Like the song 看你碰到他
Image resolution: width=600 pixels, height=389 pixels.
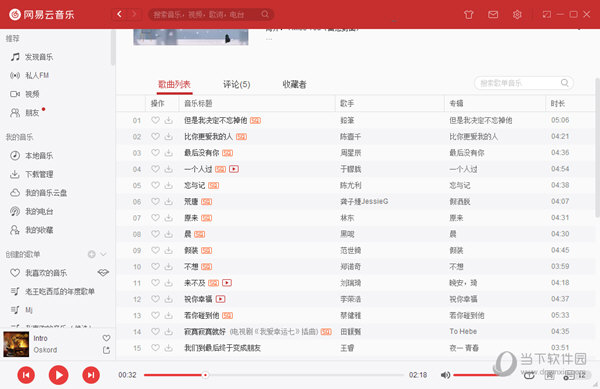pos(155,315)
